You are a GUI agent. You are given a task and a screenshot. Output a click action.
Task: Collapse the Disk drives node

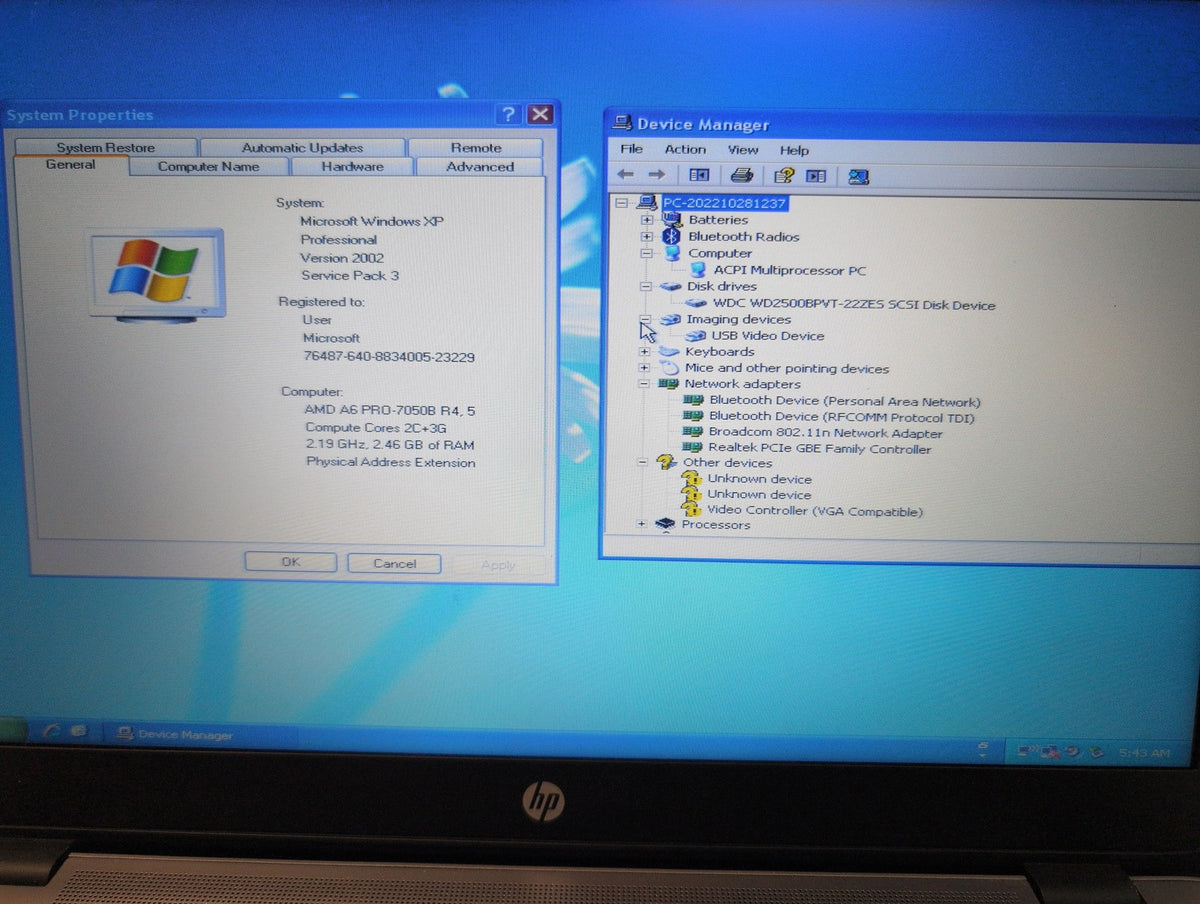point(646,287)
